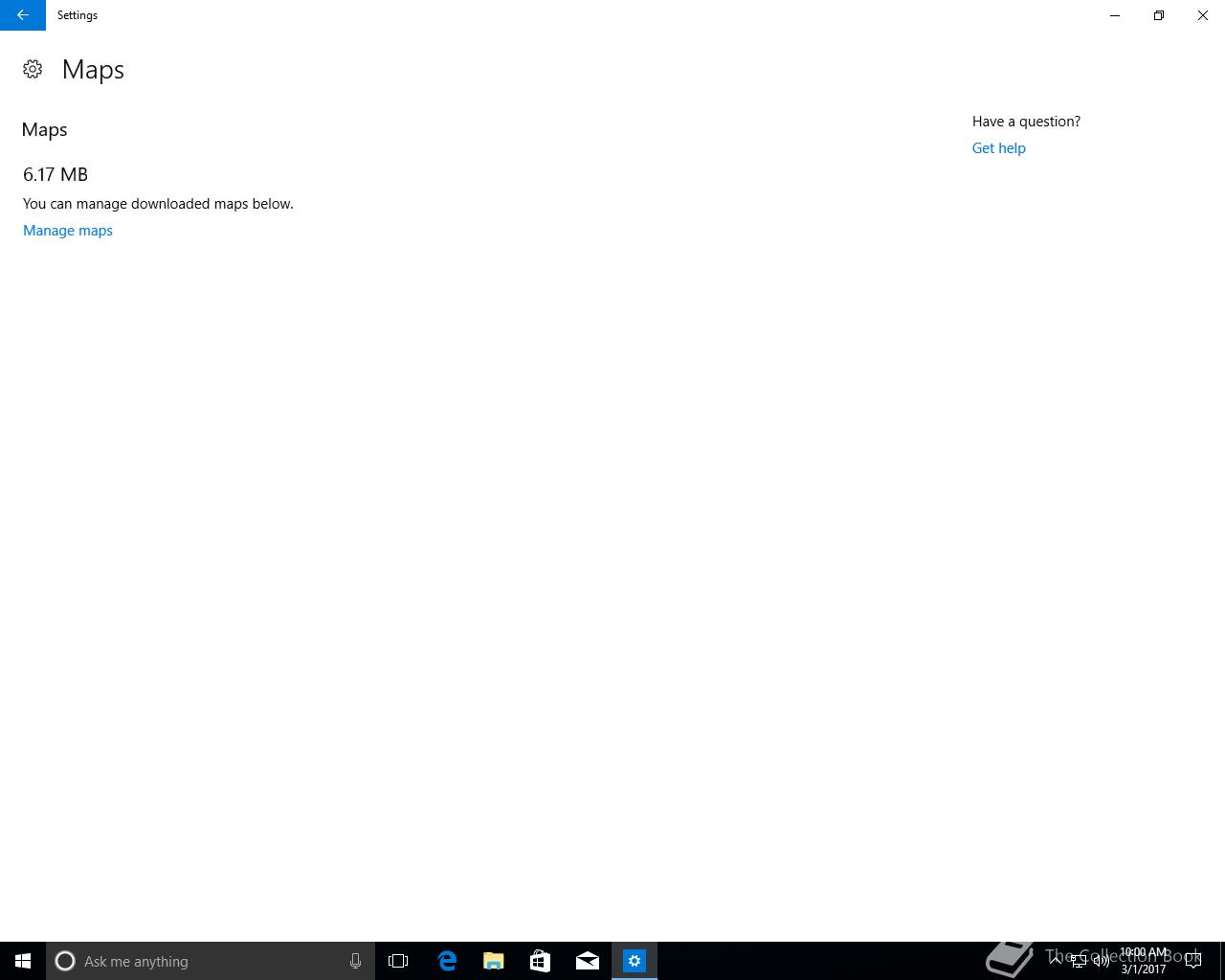
Task: Select the 6.17 MB storage size text
Action: point(56,175)
